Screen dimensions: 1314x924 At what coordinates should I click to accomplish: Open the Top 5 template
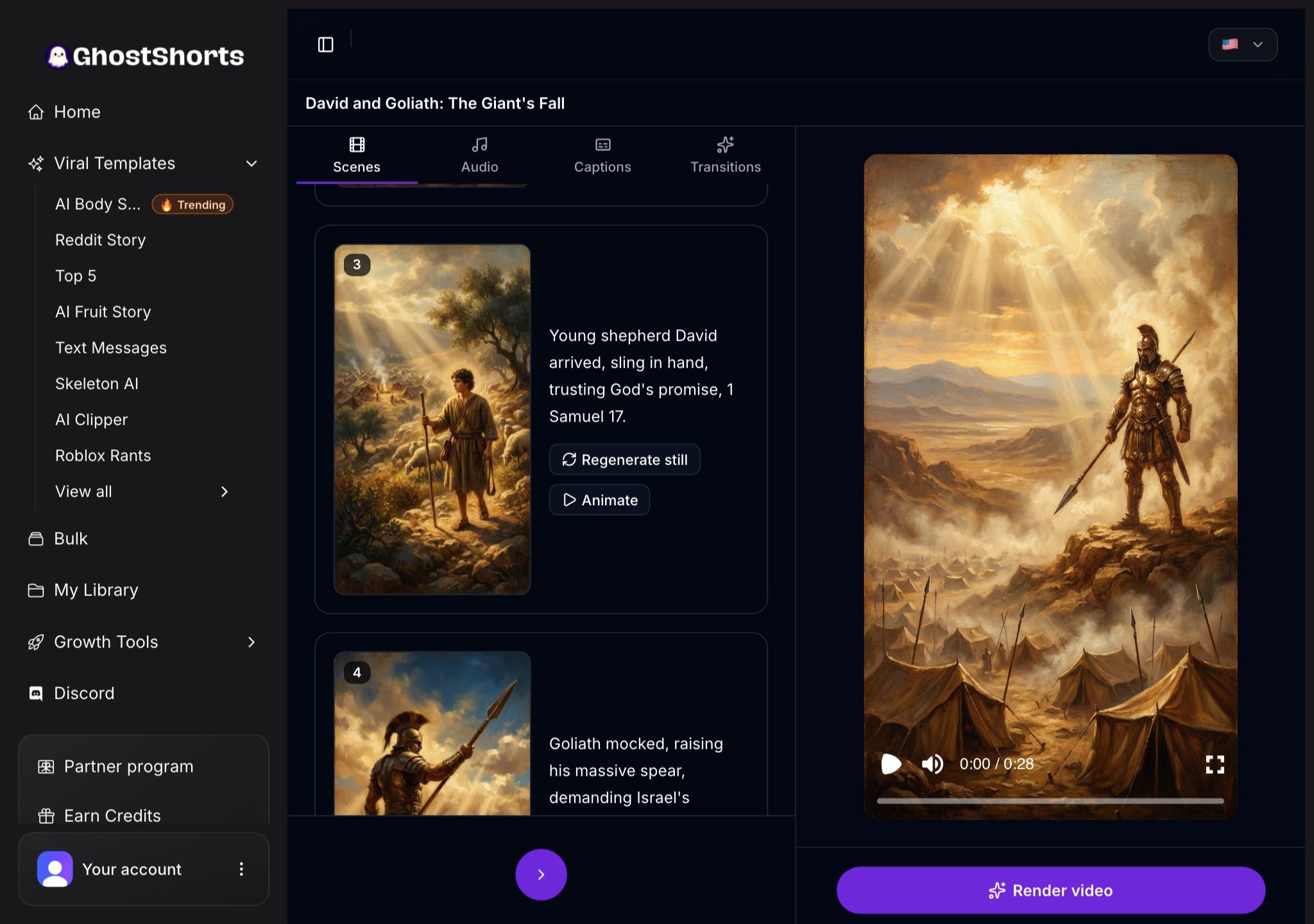(x=76, y=276)
